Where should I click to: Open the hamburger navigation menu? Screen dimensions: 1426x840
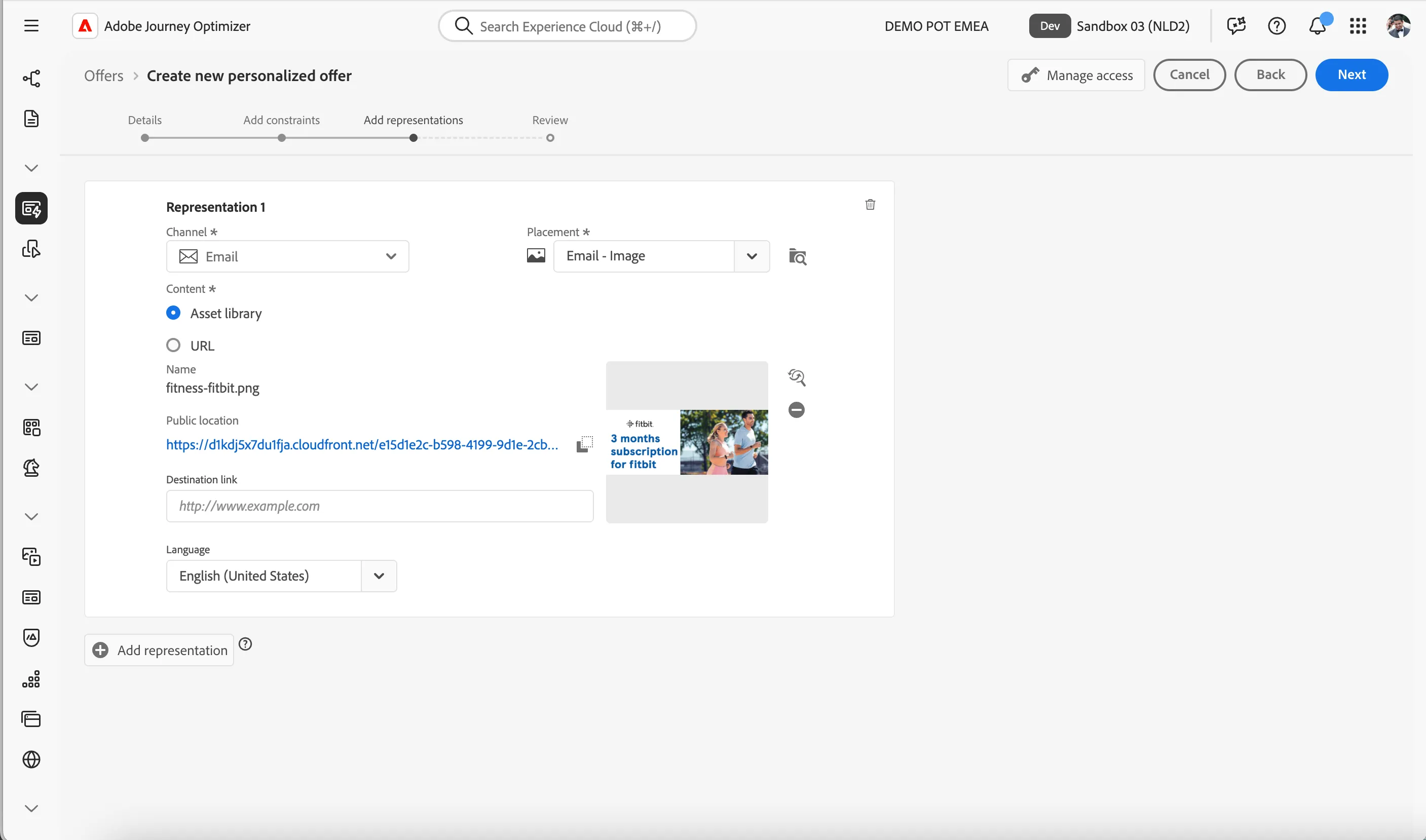coord(31,26)
